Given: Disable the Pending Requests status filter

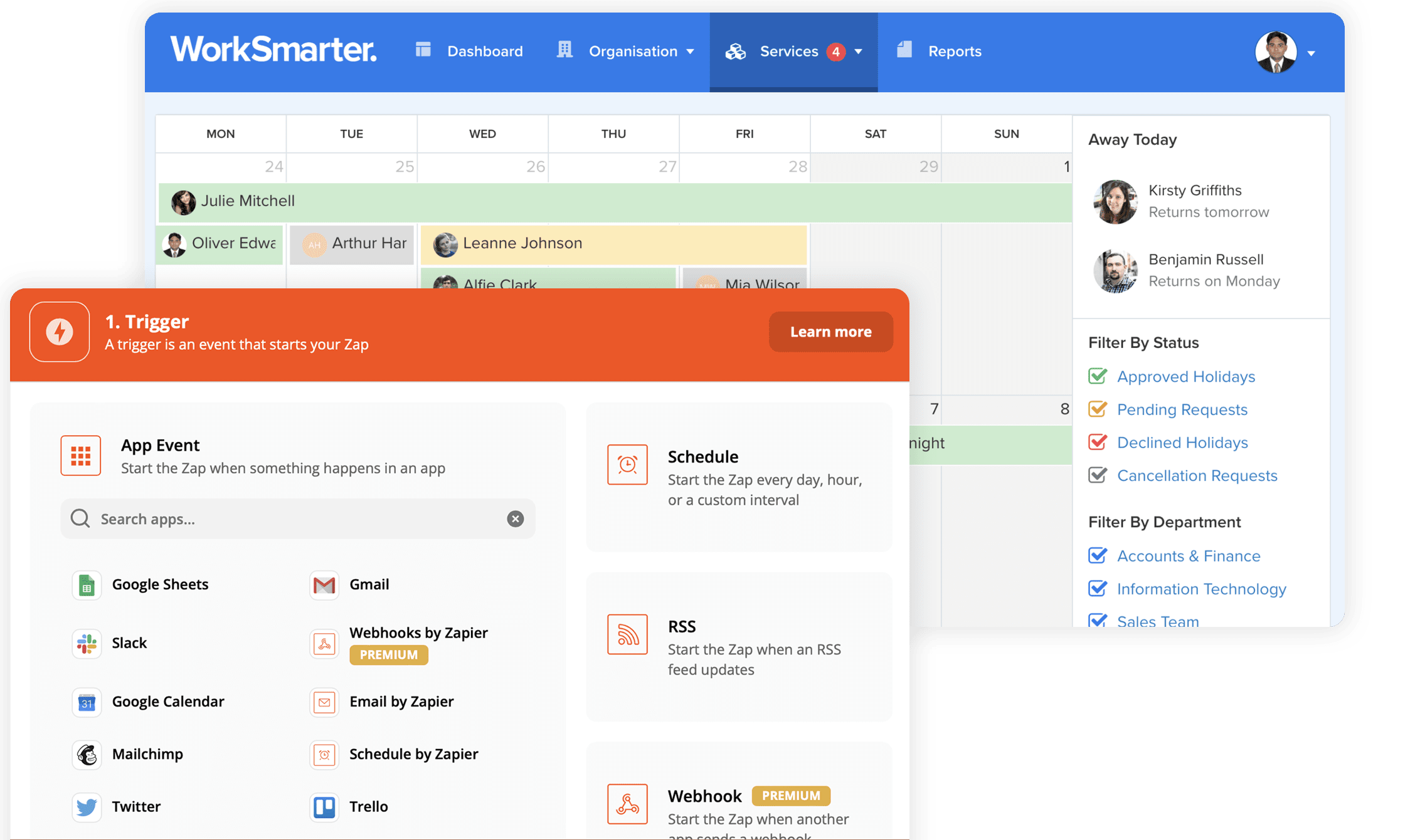Looking at the screenshot, I should pyautogui.click(x=1098, y=409).
